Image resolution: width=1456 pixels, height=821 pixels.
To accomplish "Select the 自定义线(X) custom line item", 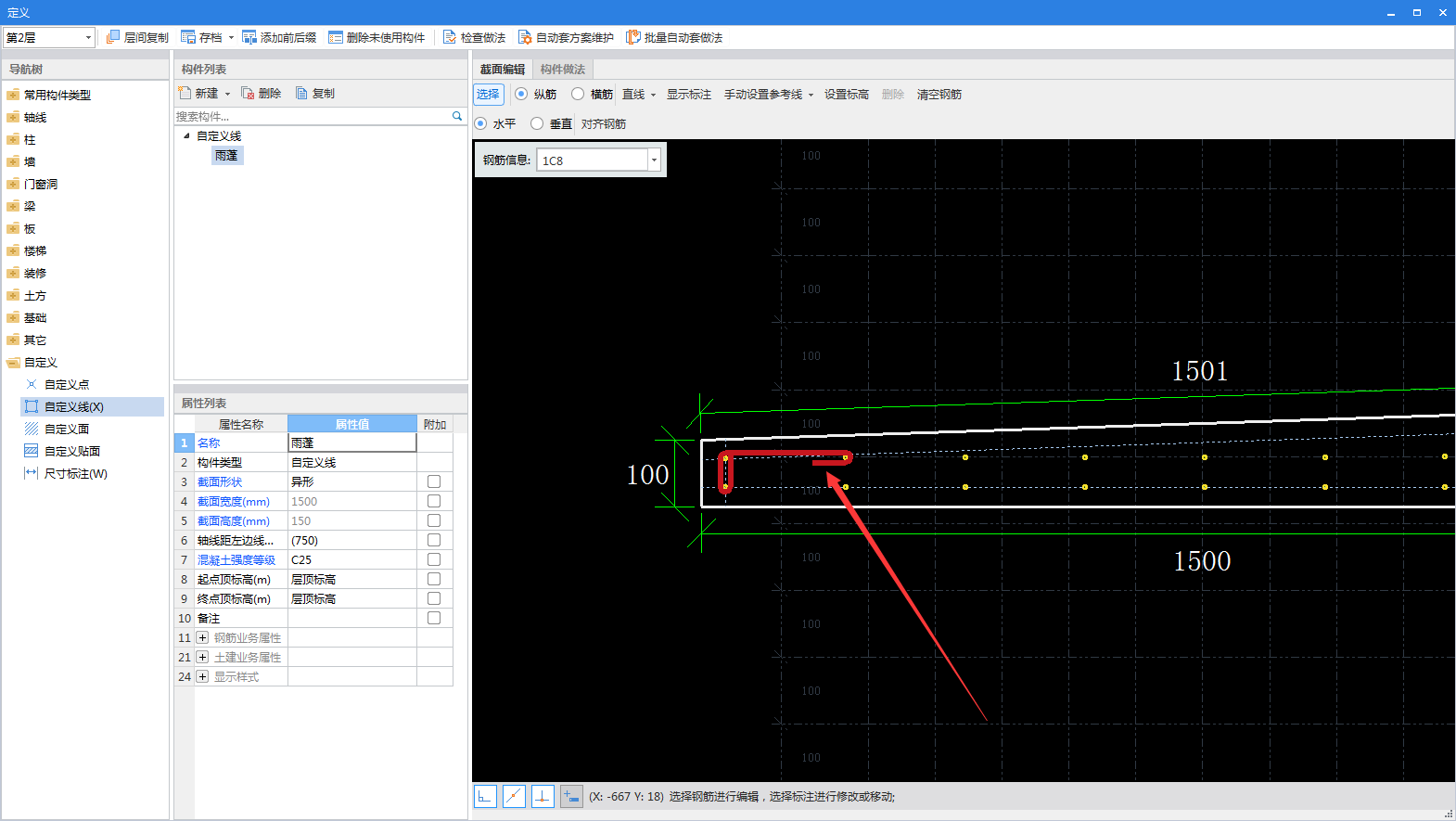I will click(92, 406).
